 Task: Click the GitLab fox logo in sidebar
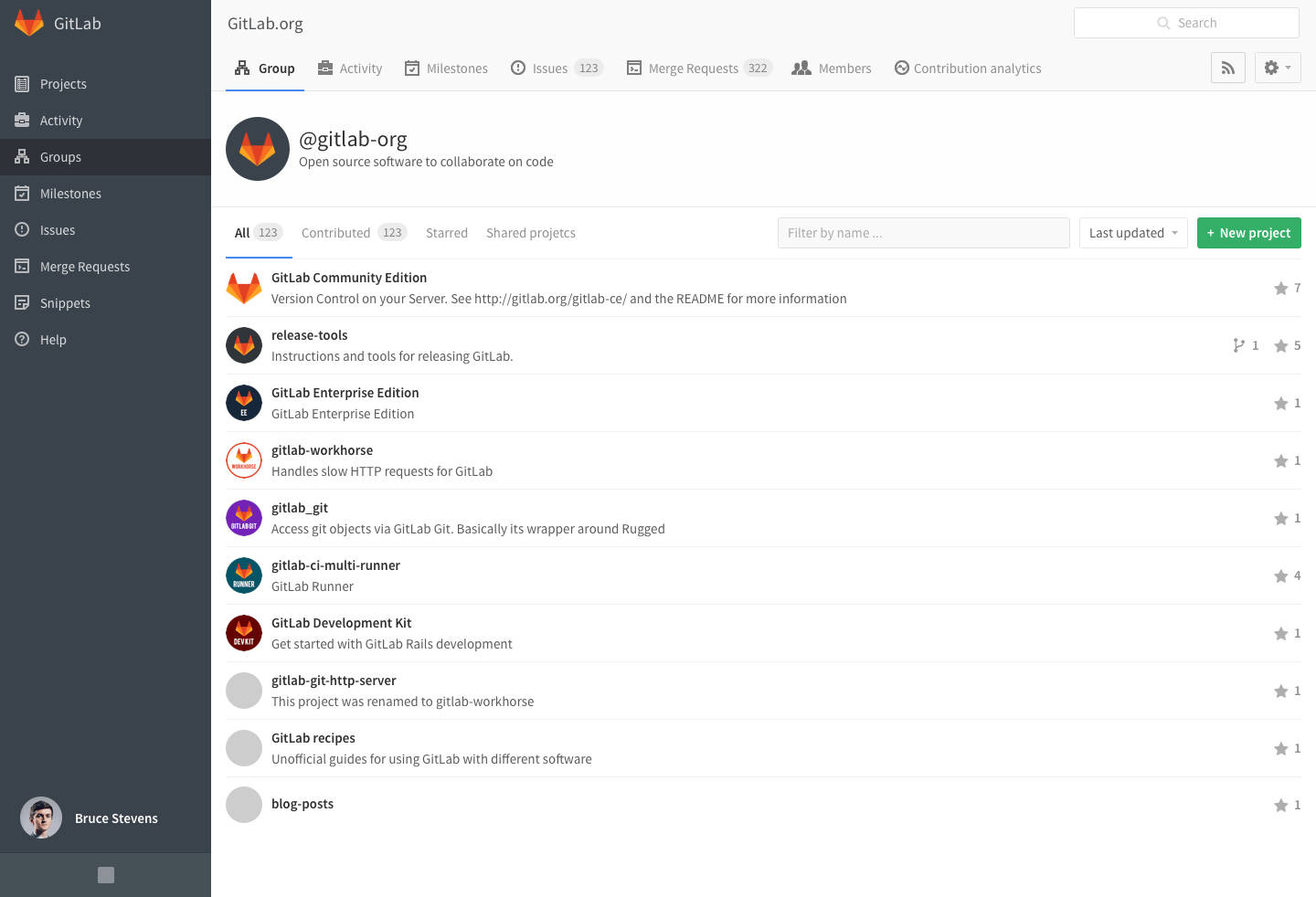pyautogui.click(x=29, y=23)
